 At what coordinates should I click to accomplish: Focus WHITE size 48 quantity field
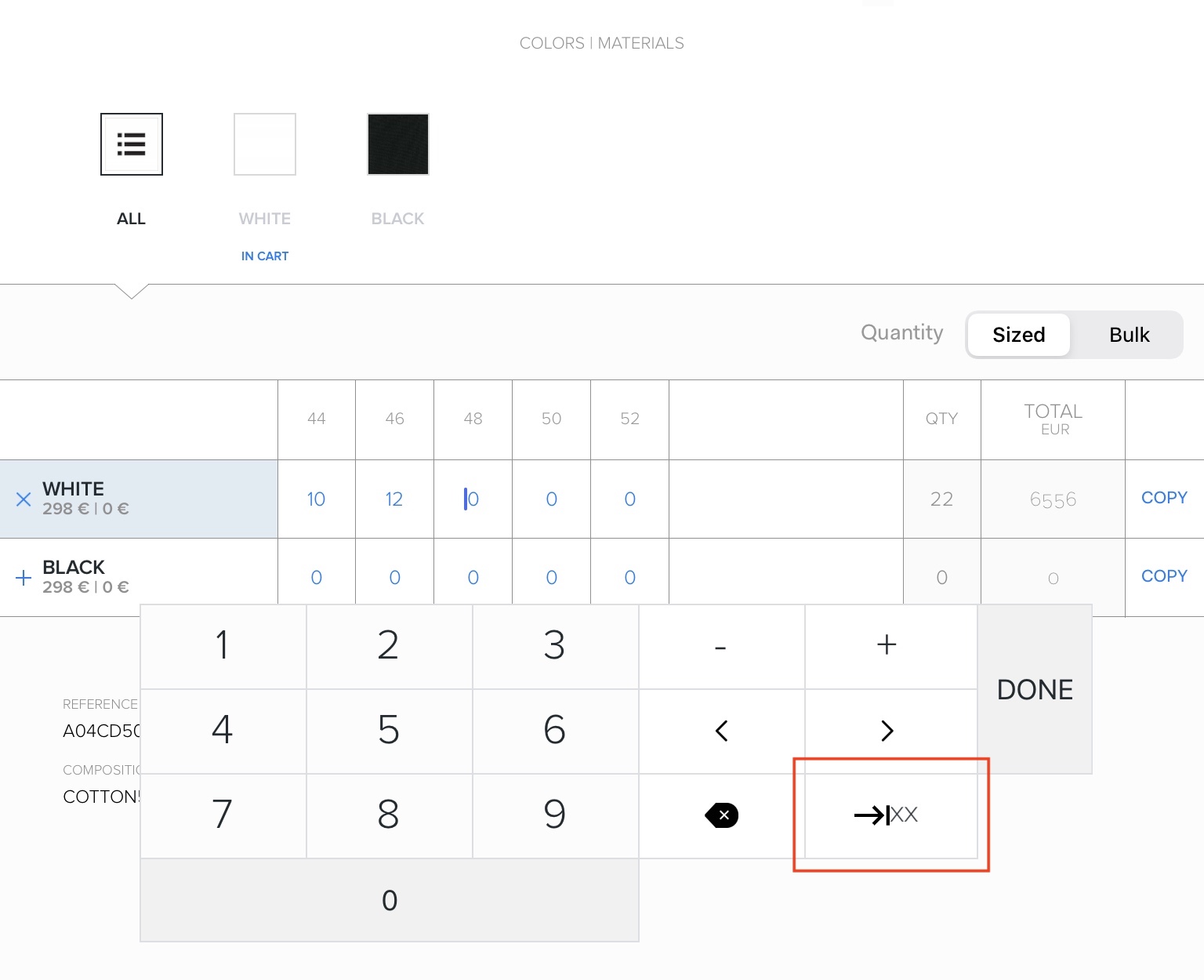point(473,499)
